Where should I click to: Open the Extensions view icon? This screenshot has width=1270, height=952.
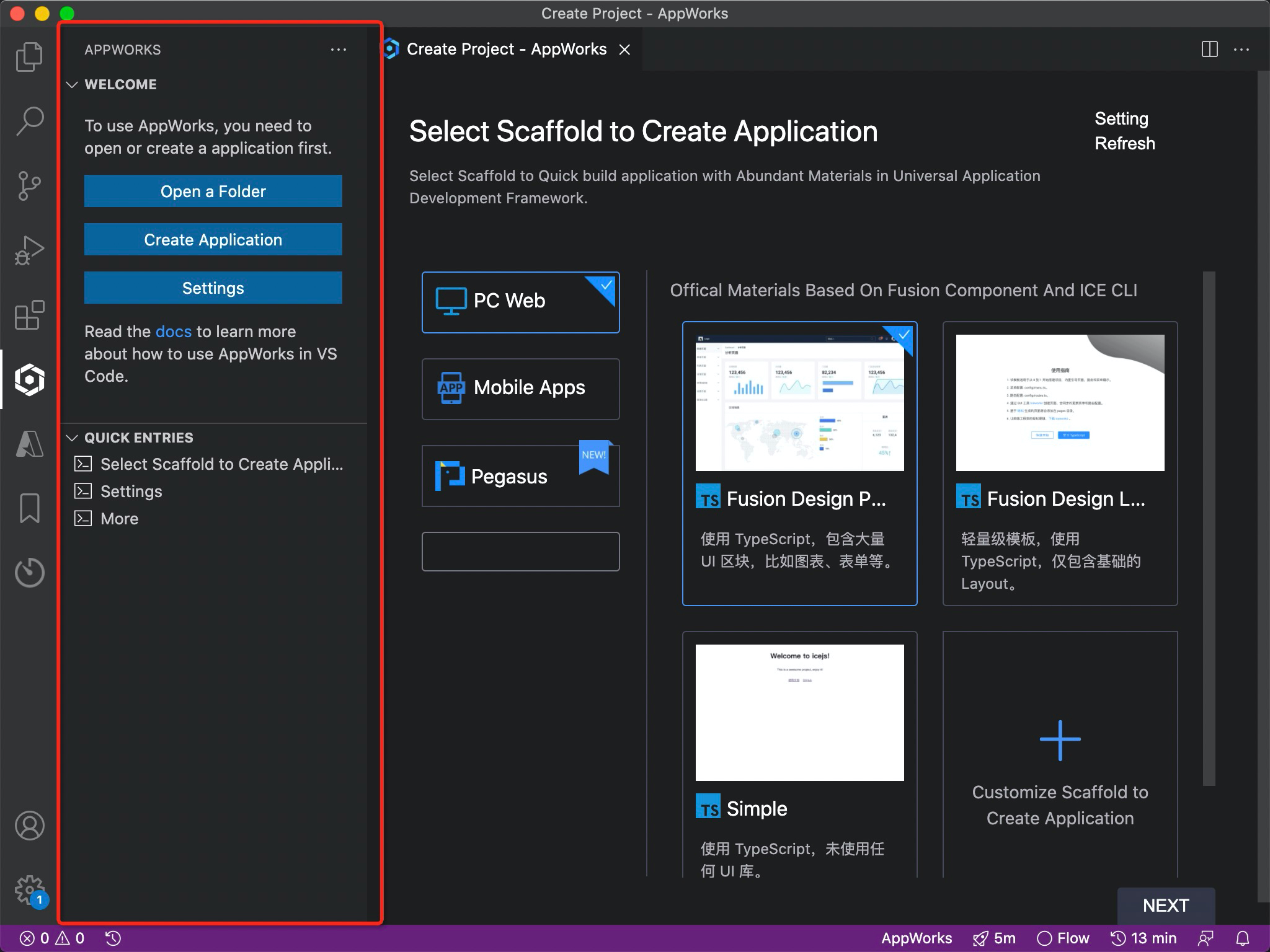(29, 315)
